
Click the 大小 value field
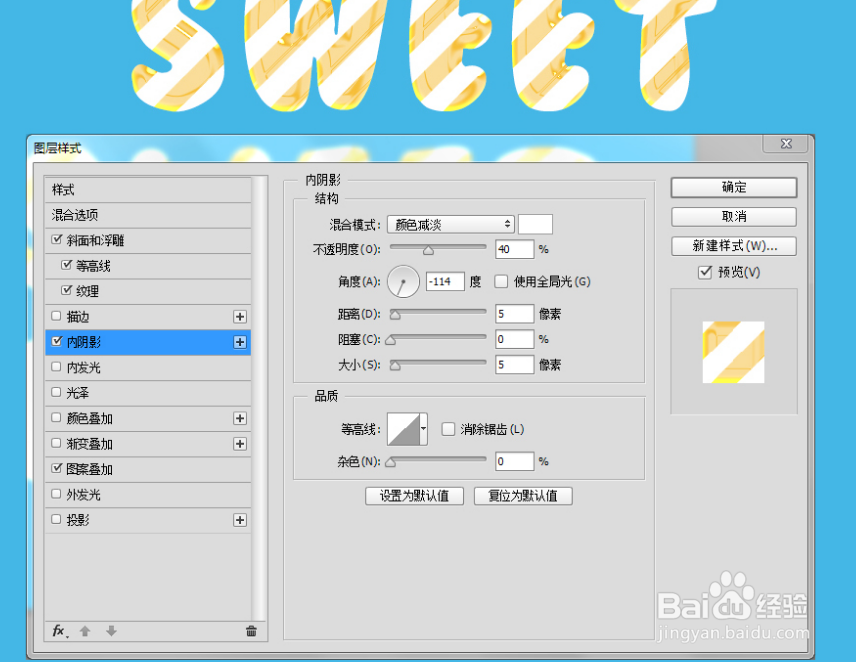click(514, 365)
